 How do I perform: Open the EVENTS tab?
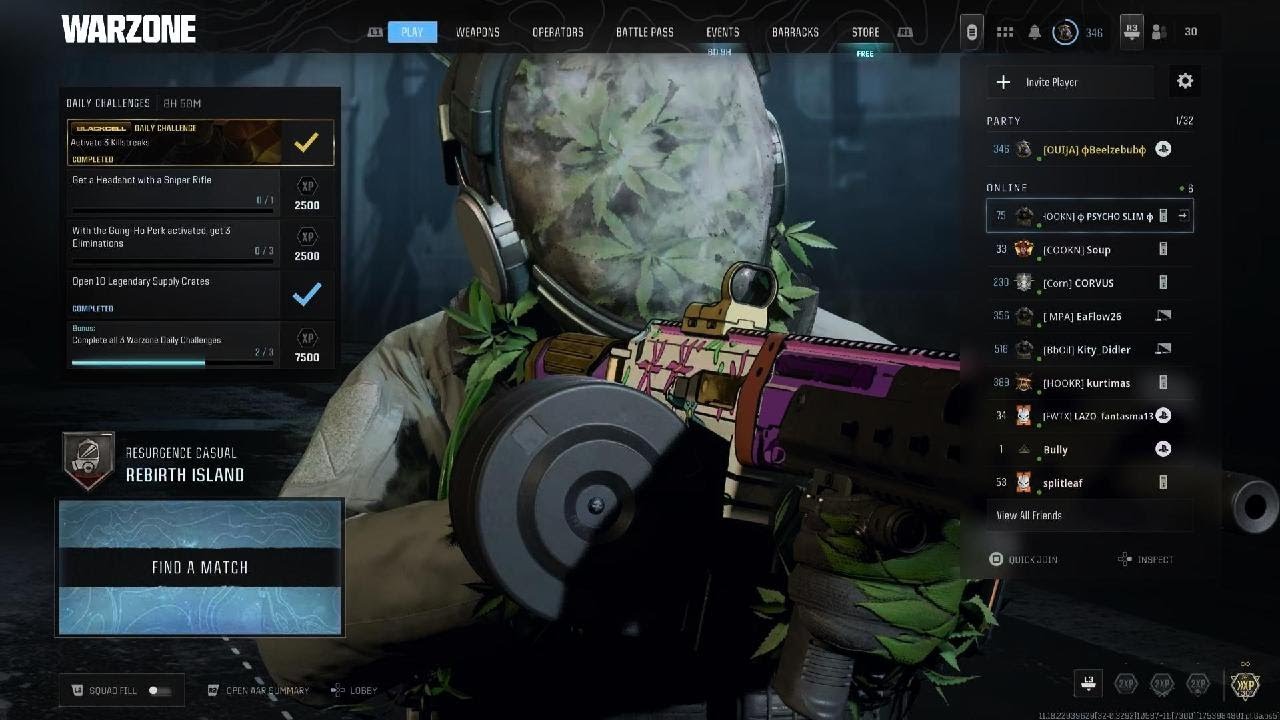click(722, 32)
